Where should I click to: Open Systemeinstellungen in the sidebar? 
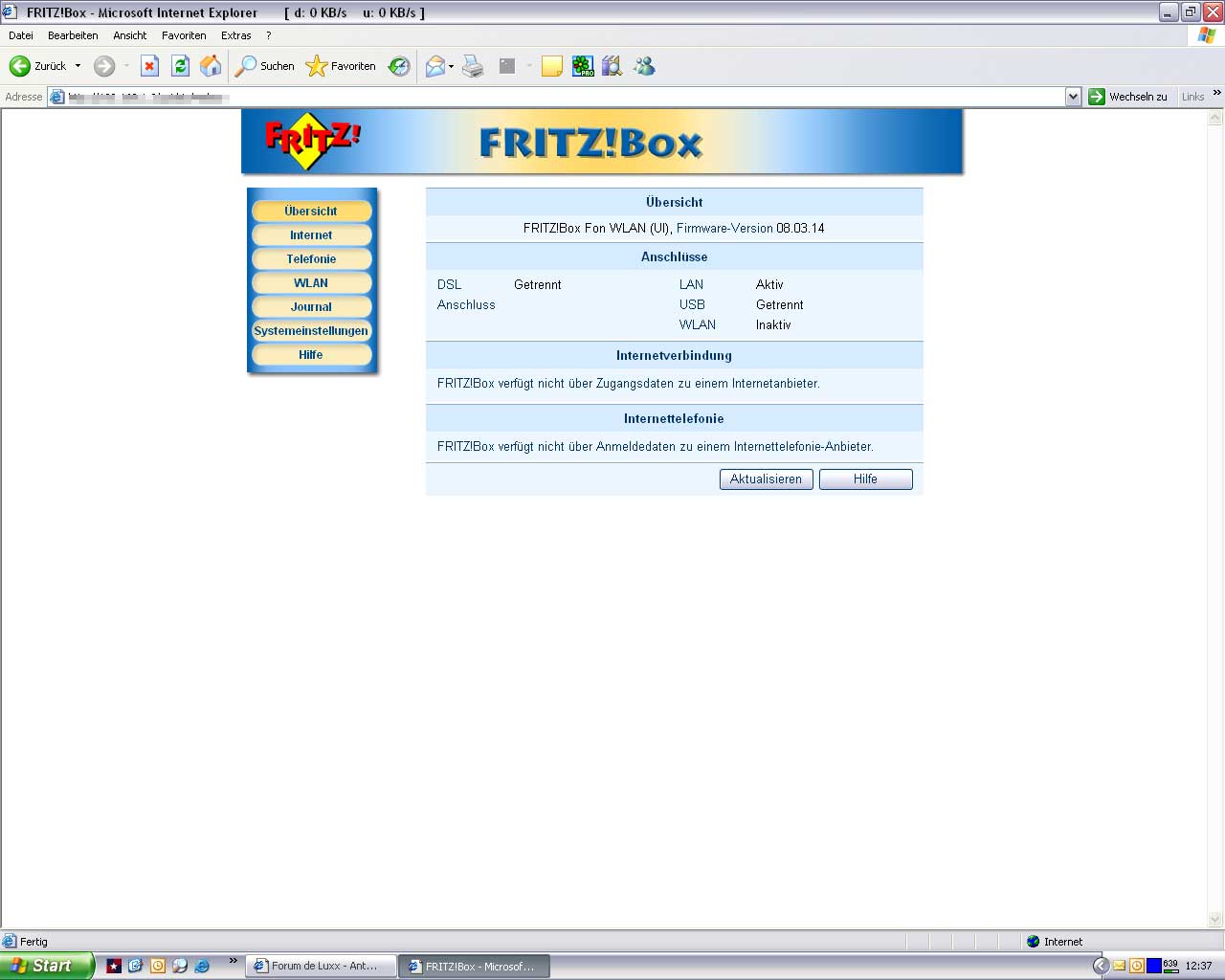311,331
